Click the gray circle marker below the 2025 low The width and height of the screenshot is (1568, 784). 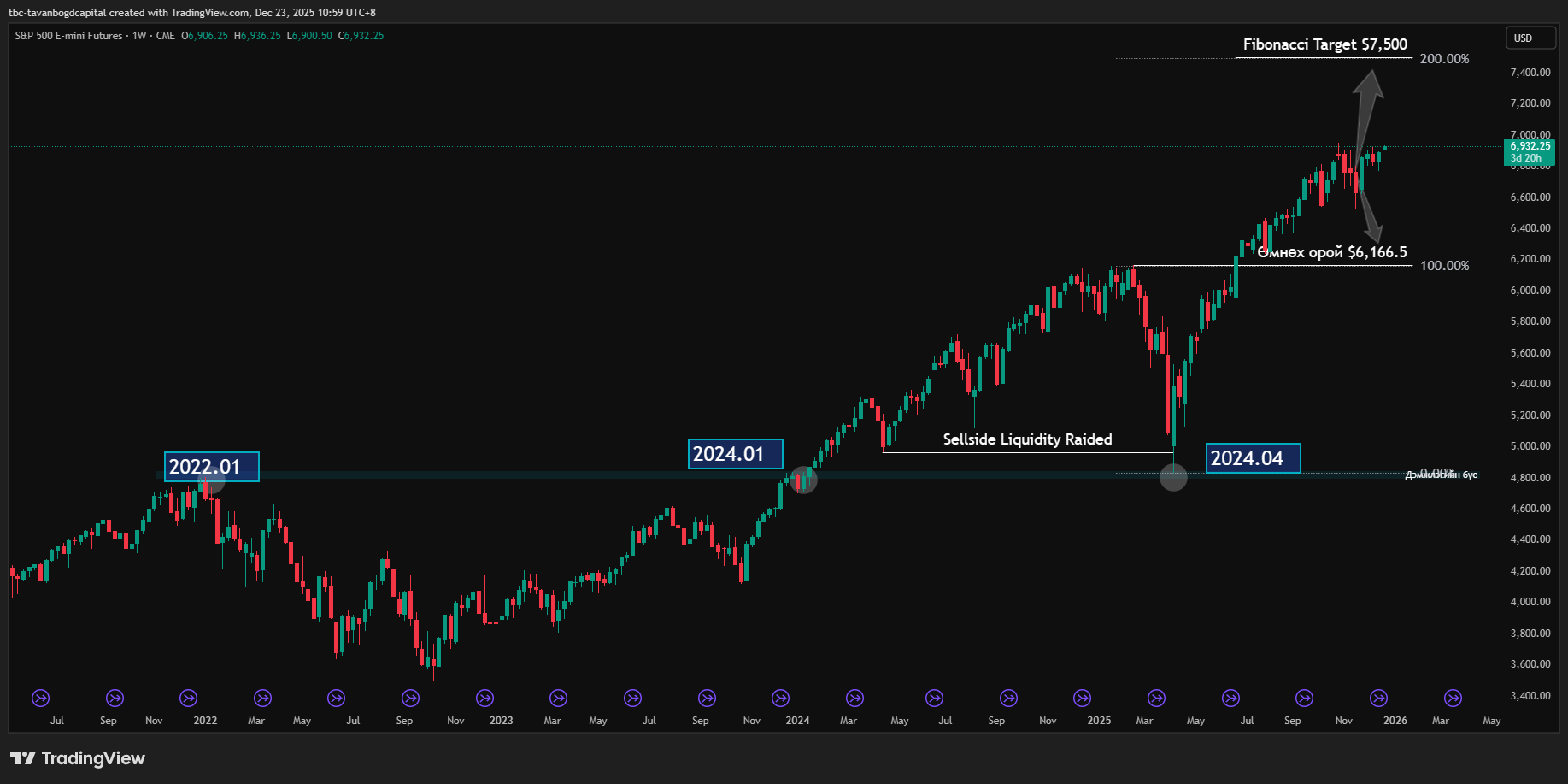point(1173,477)
